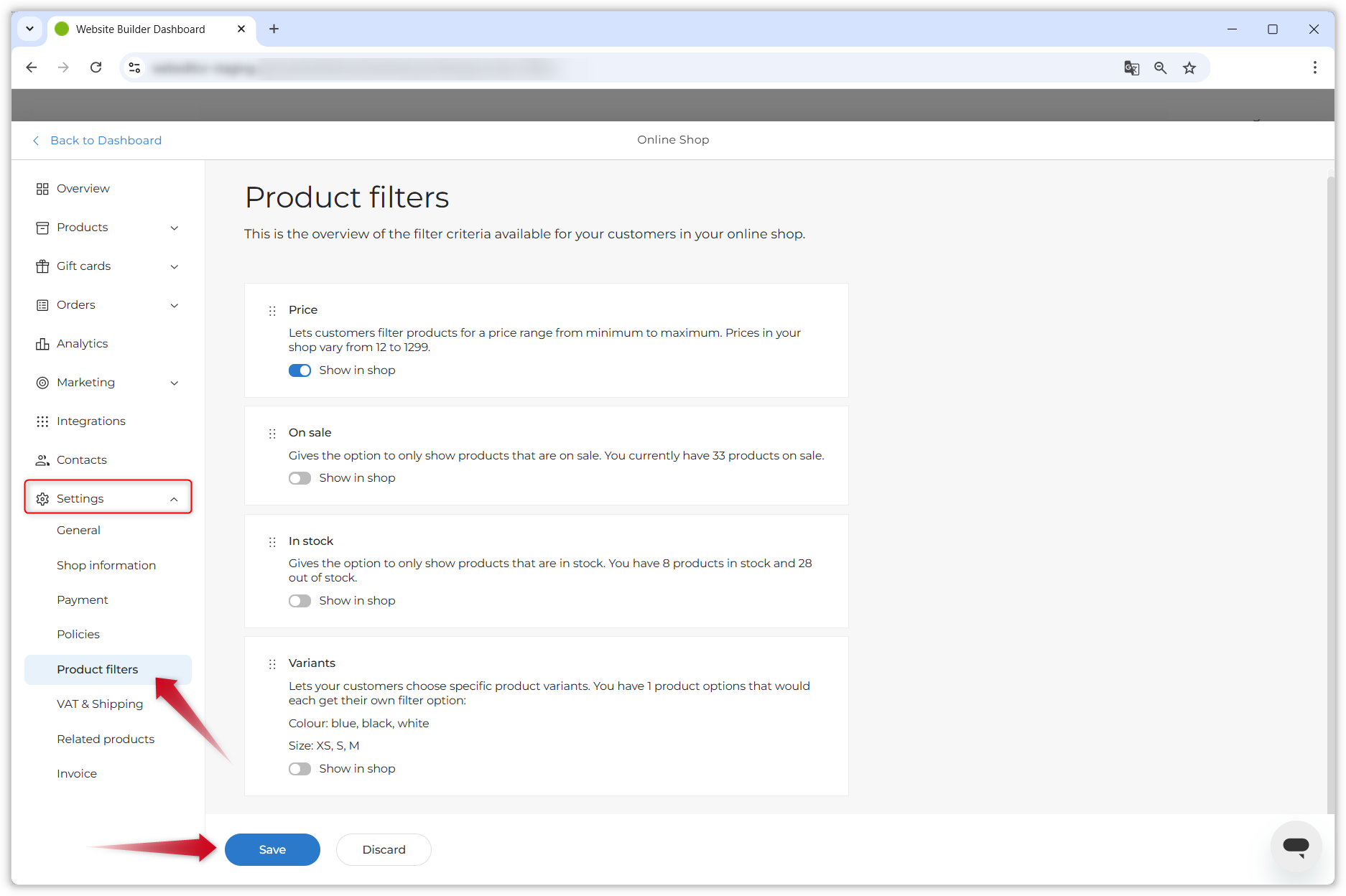Bookmark the page with the star icon
This screenshot has width=1346, height=896.
click(x=1189, y=67)
